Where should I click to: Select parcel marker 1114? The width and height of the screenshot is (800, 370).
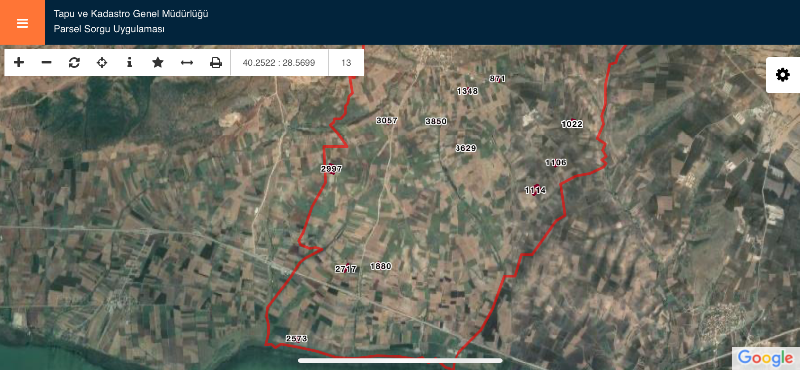click(x=535, y=190)
